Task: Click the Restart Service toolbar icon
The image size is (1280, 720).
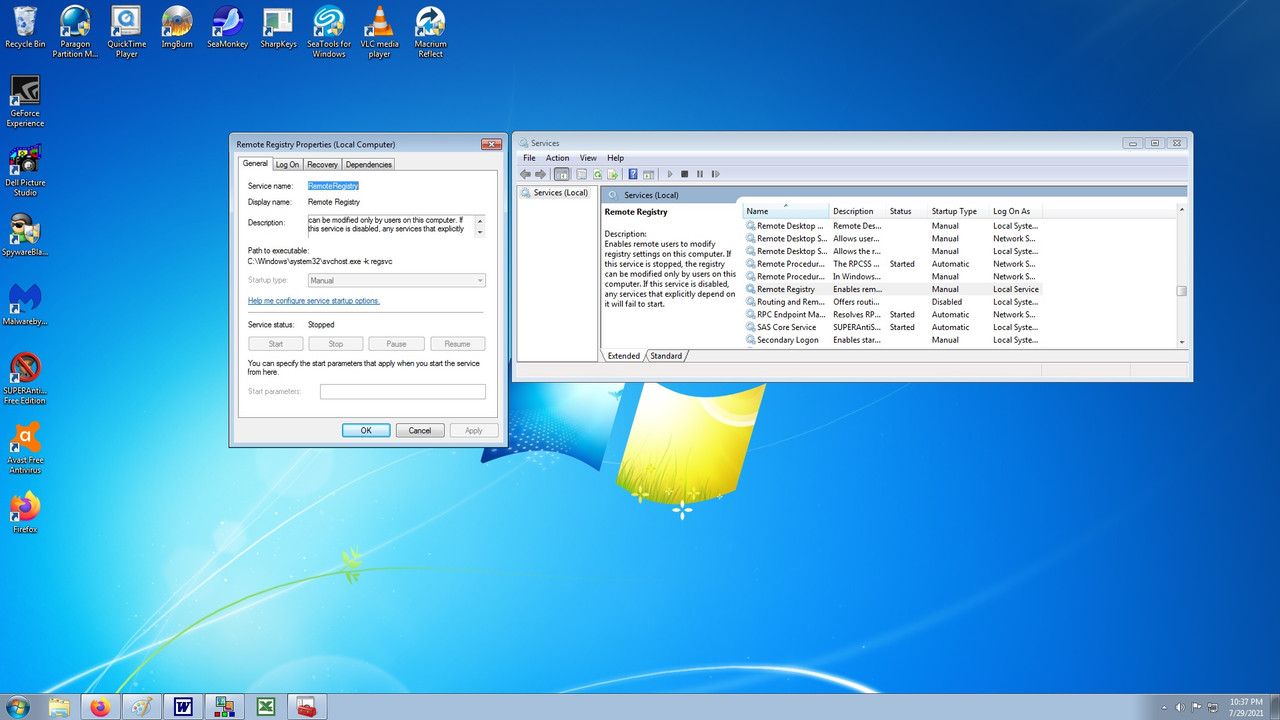Action: pyautogui.click(x=715, y=174)
